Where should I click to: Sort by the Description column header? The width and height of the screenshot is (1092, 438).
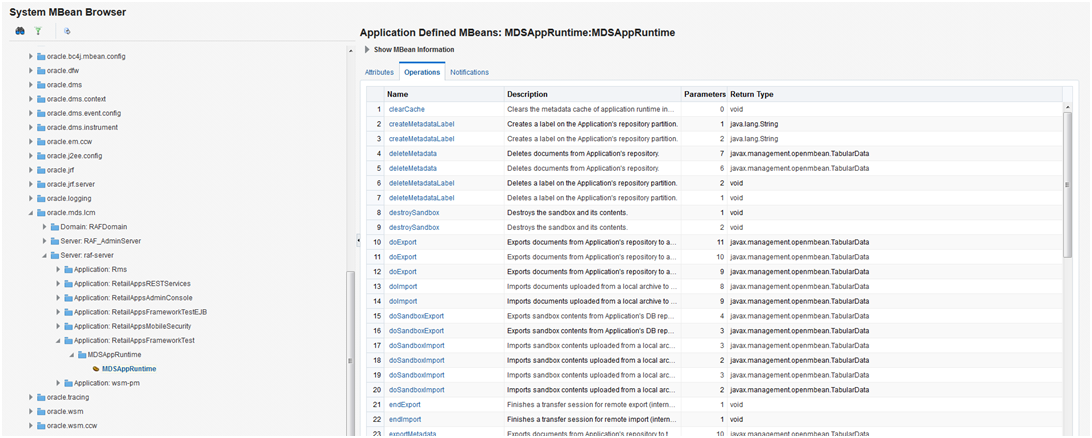pyautogui.click(x=593, y=94)
